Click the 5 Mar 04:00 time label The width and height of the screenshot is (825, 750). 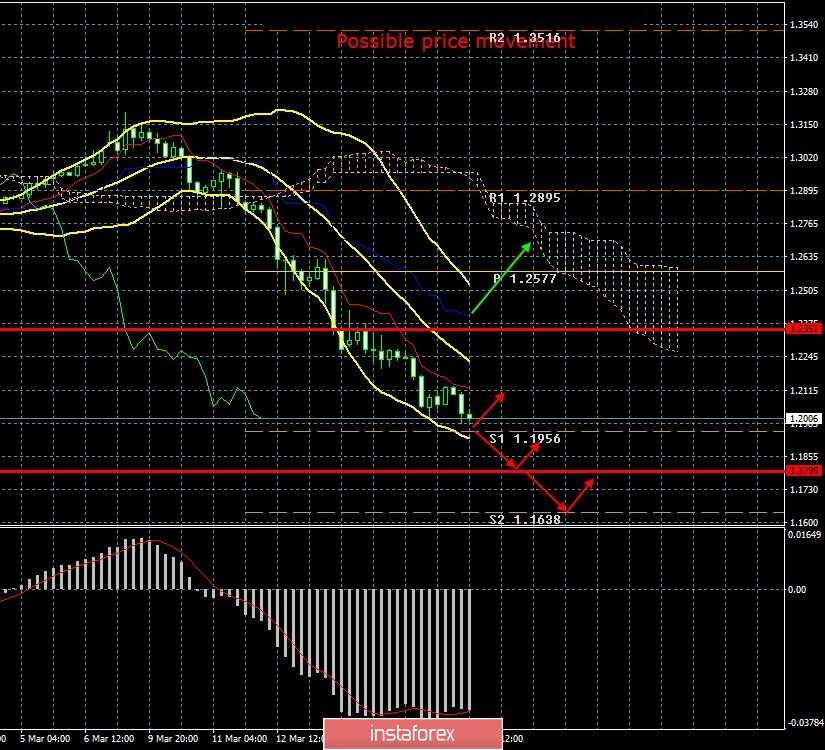pos(45,739)
